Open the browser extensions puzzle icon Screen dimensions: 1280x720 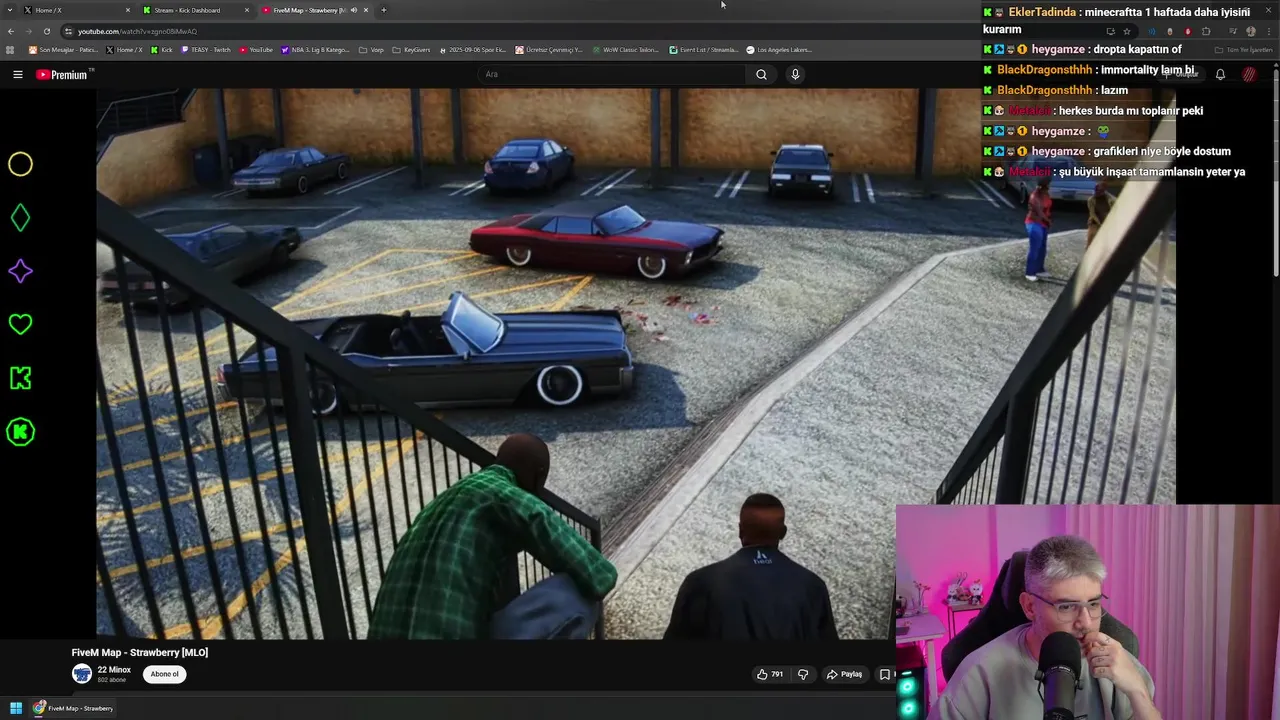(x=1206, y=31)
